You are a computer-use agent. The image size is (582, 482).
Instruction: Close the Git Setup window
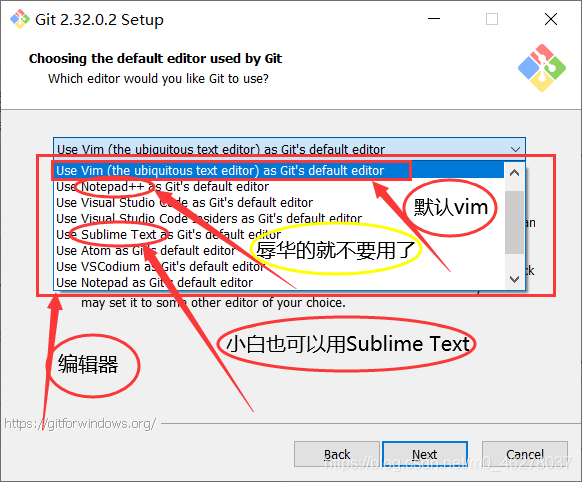[x=551, y=19]
